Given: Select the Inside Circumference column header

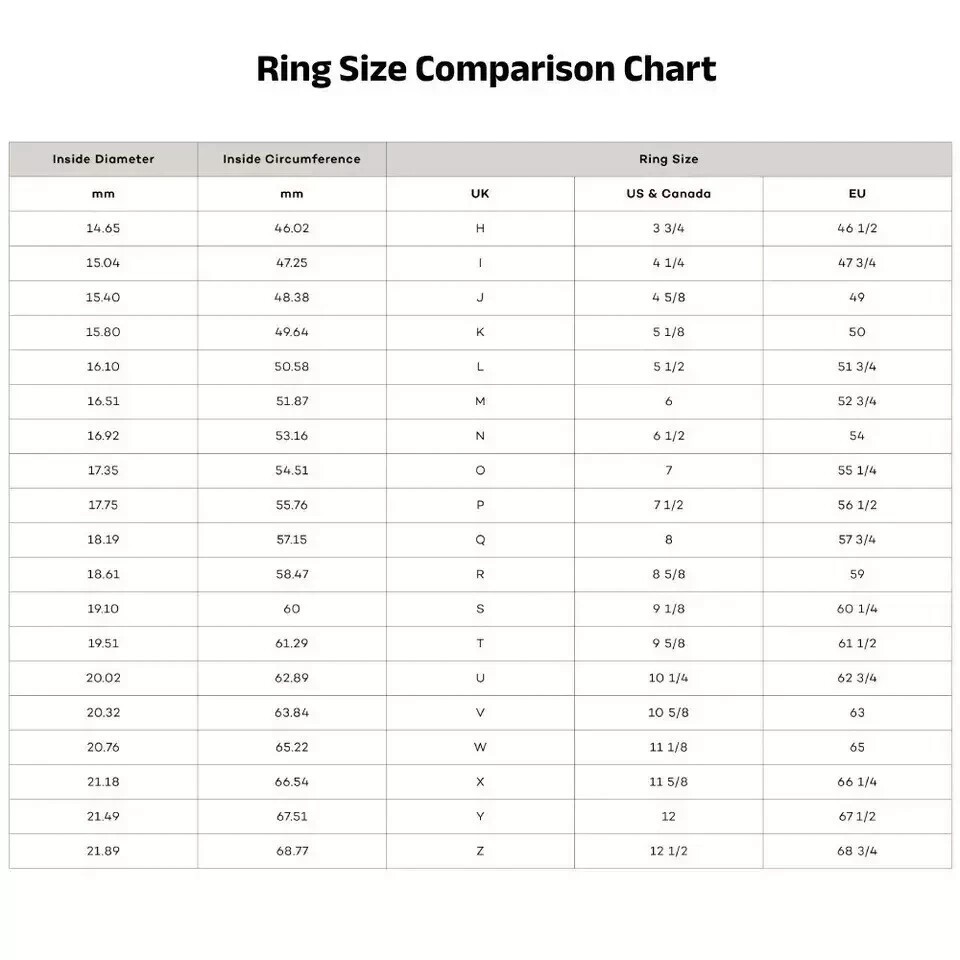Looking at the screenshot, I should point(292,159).
